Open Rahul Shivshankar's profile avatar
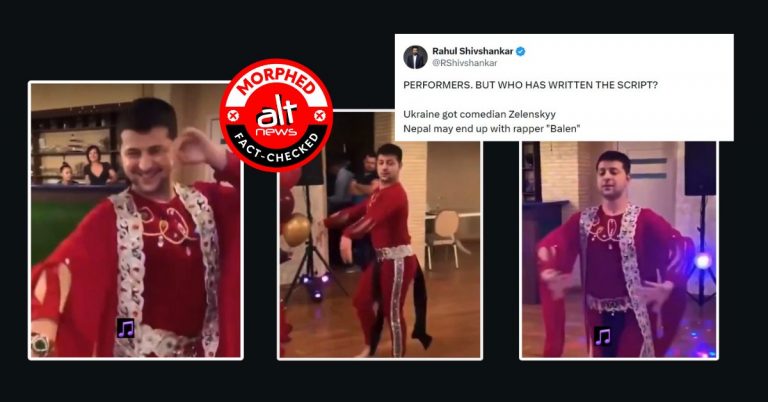 click(x=415, y=57)
